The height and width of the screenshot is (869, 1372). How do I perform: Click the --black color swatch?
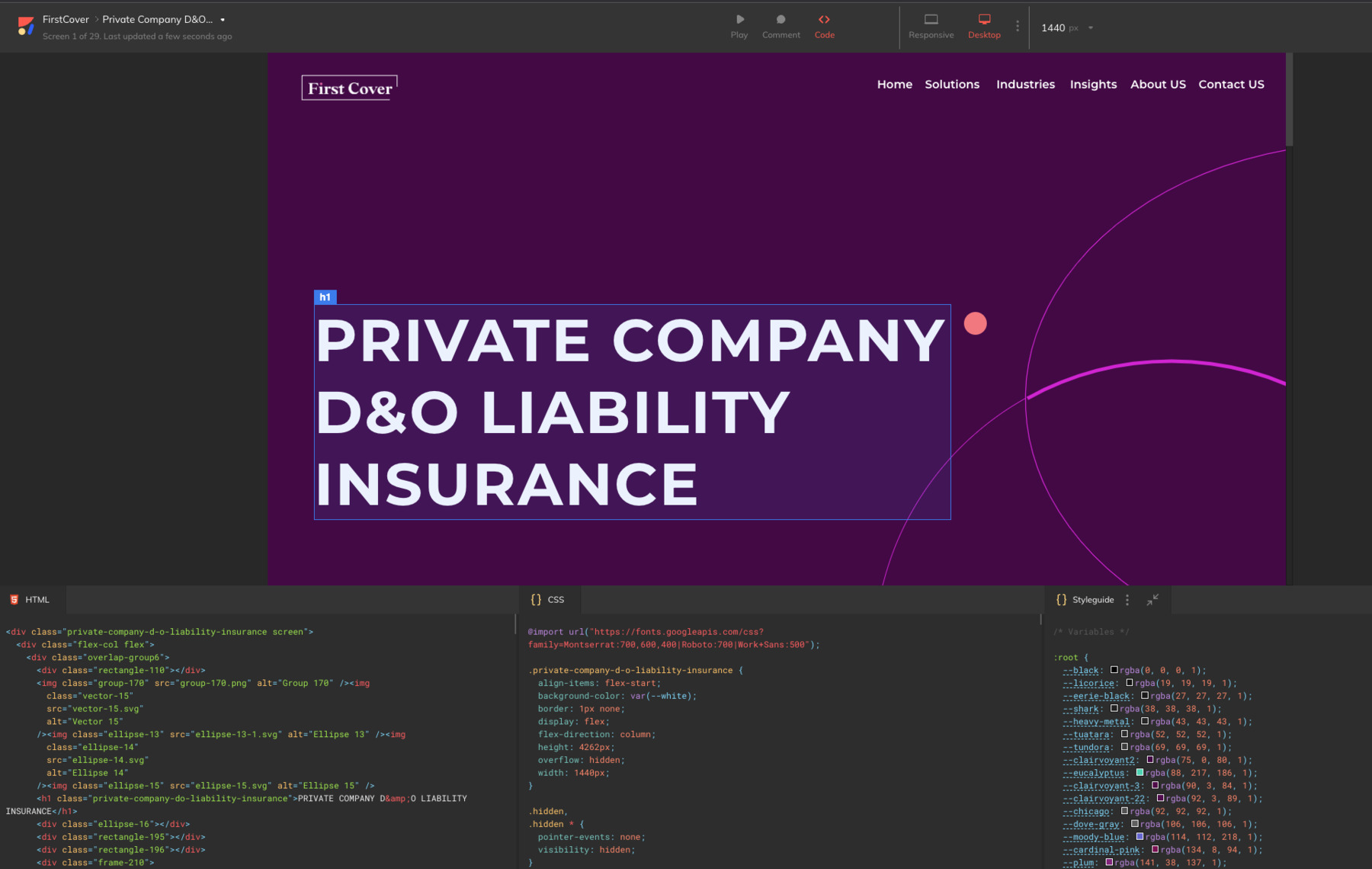pos(1114,670)
